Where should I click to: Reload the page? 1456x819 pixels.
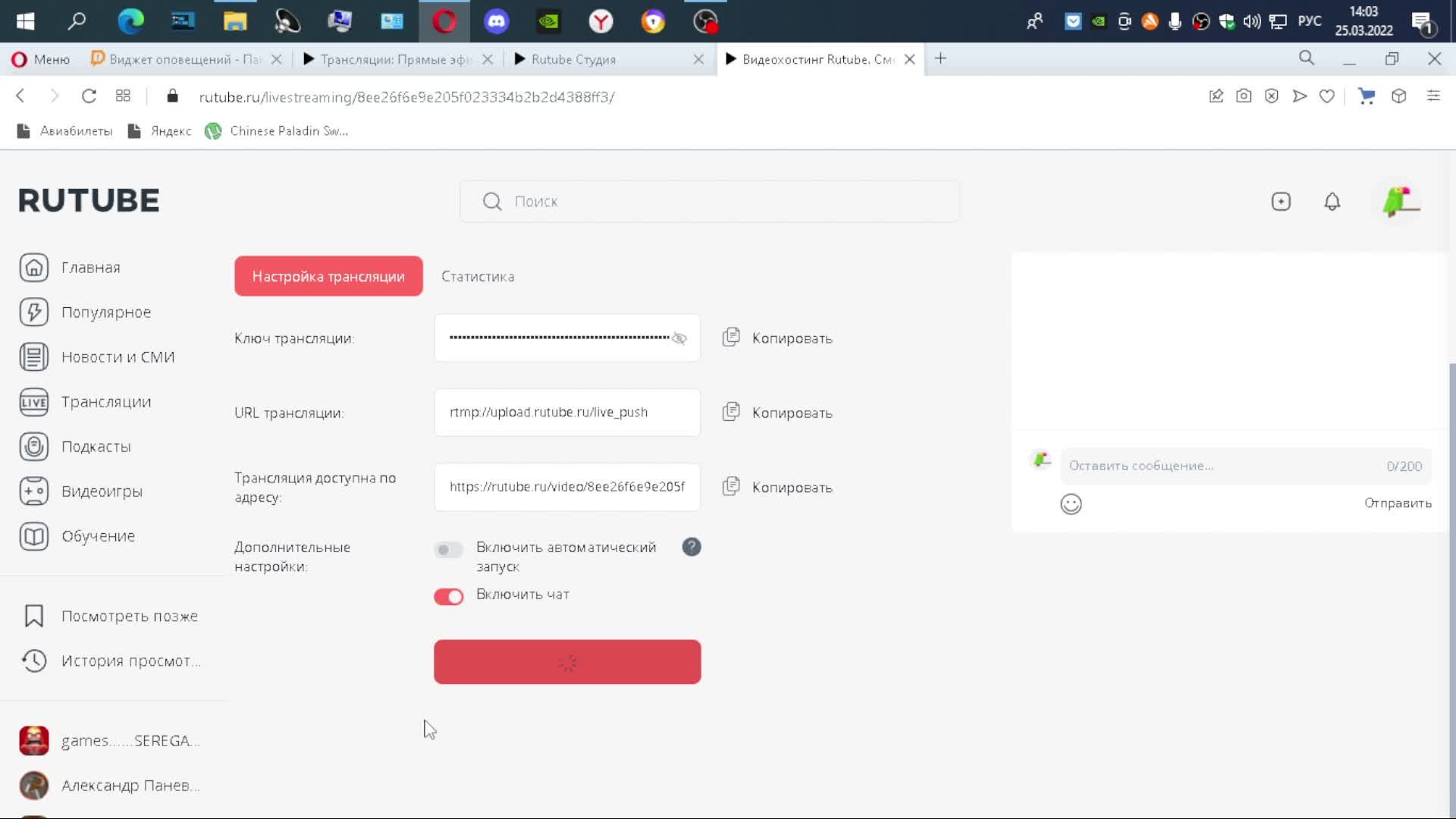tap(89, 96)
